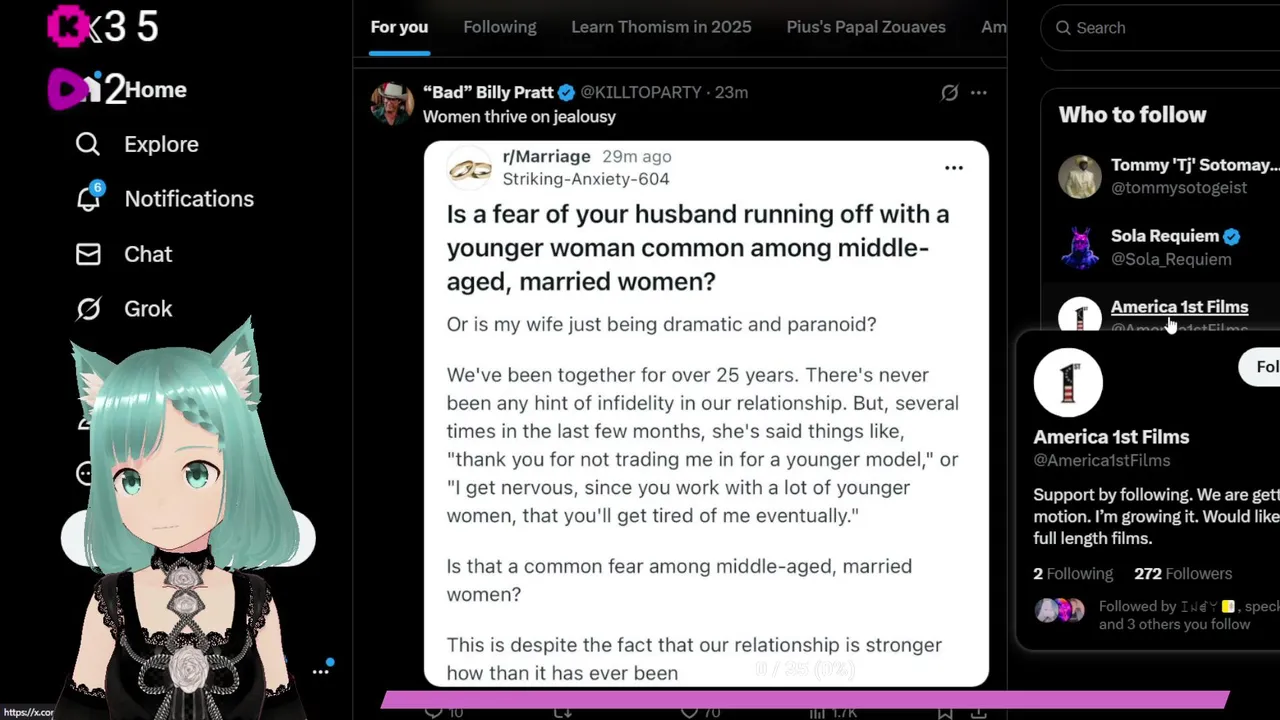The height and width of the screenshot is (720, 1280).
Task: Open Sola Requiem's profile suggestion
Action: 1165,237
